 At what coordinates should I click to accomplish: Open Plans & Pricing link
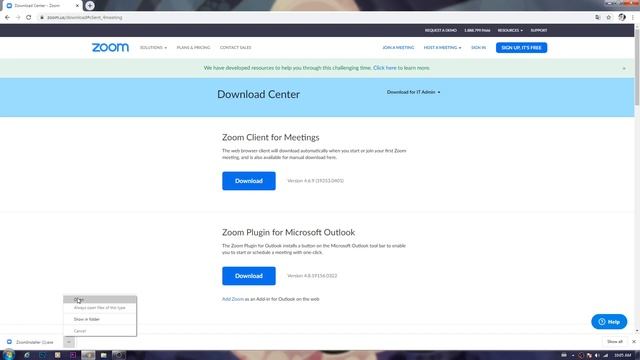(193, 48)
